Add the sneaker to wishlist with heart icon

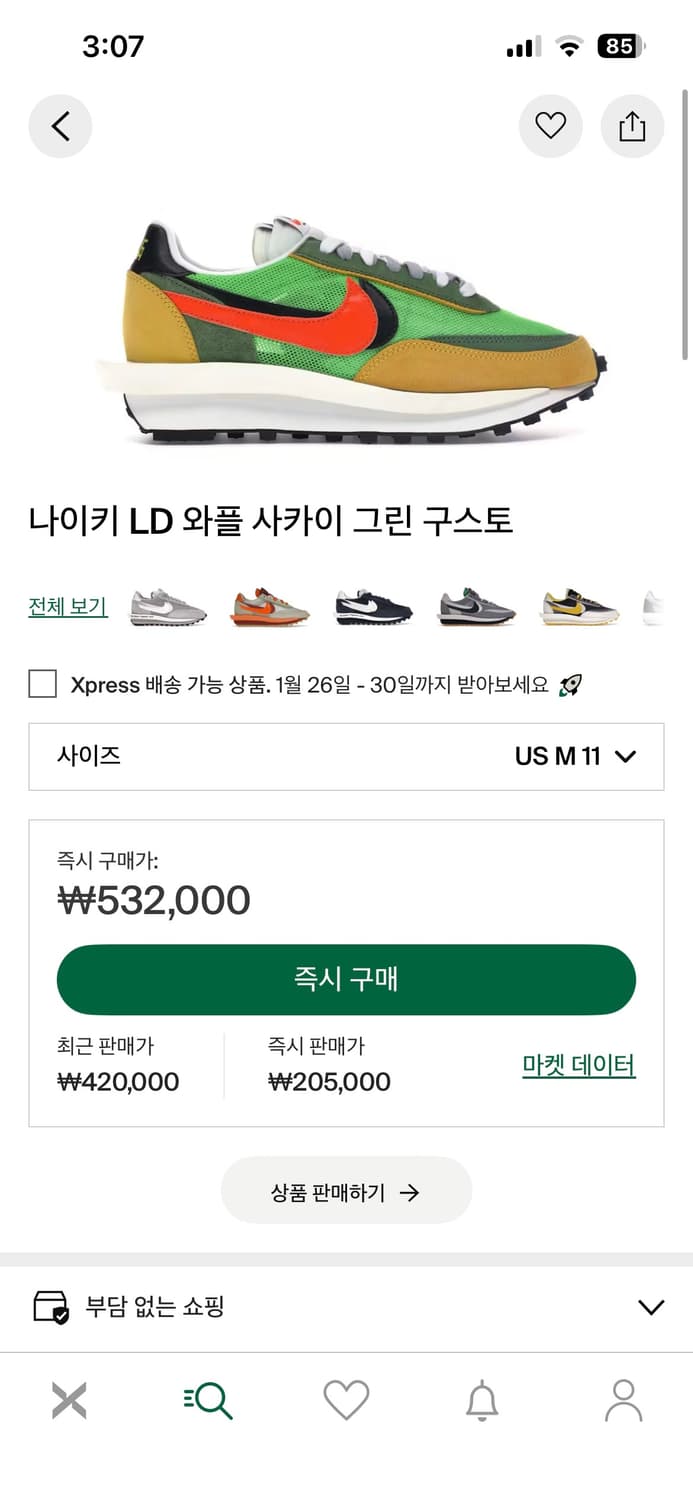click(550, 126)
